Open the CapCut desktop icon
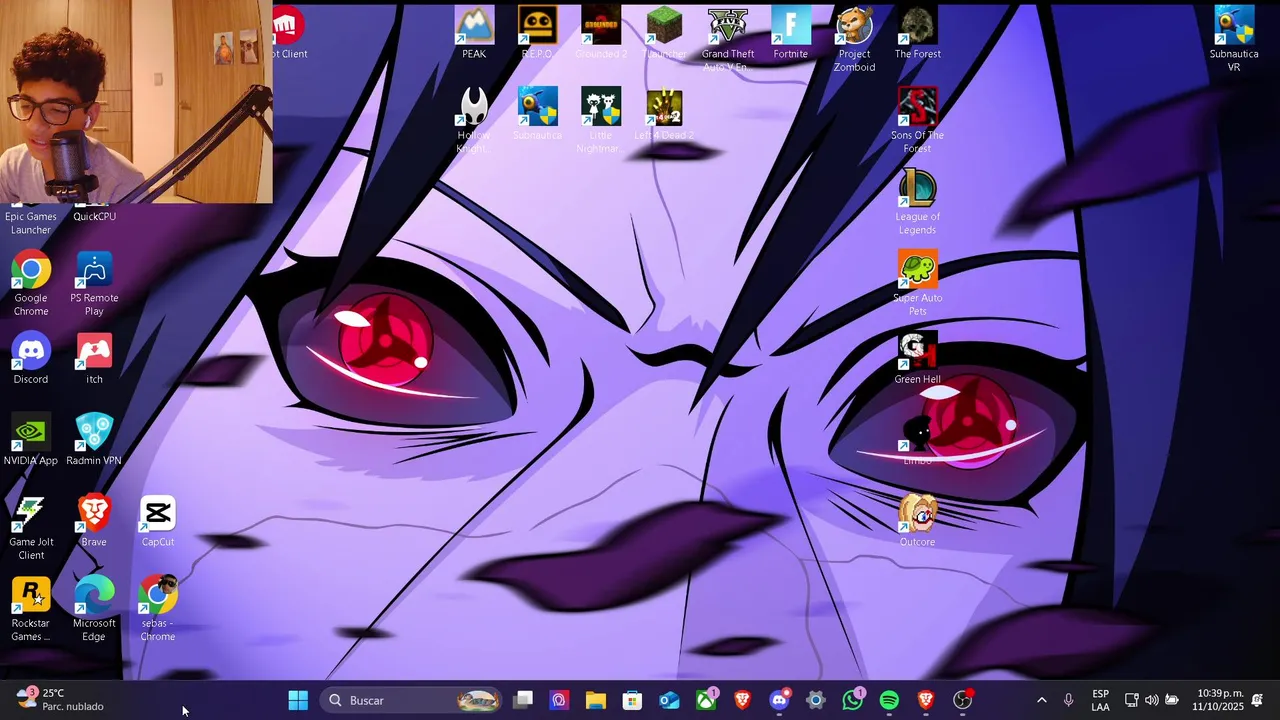This screenshot has width=1280, height=720. coord(158,520)
